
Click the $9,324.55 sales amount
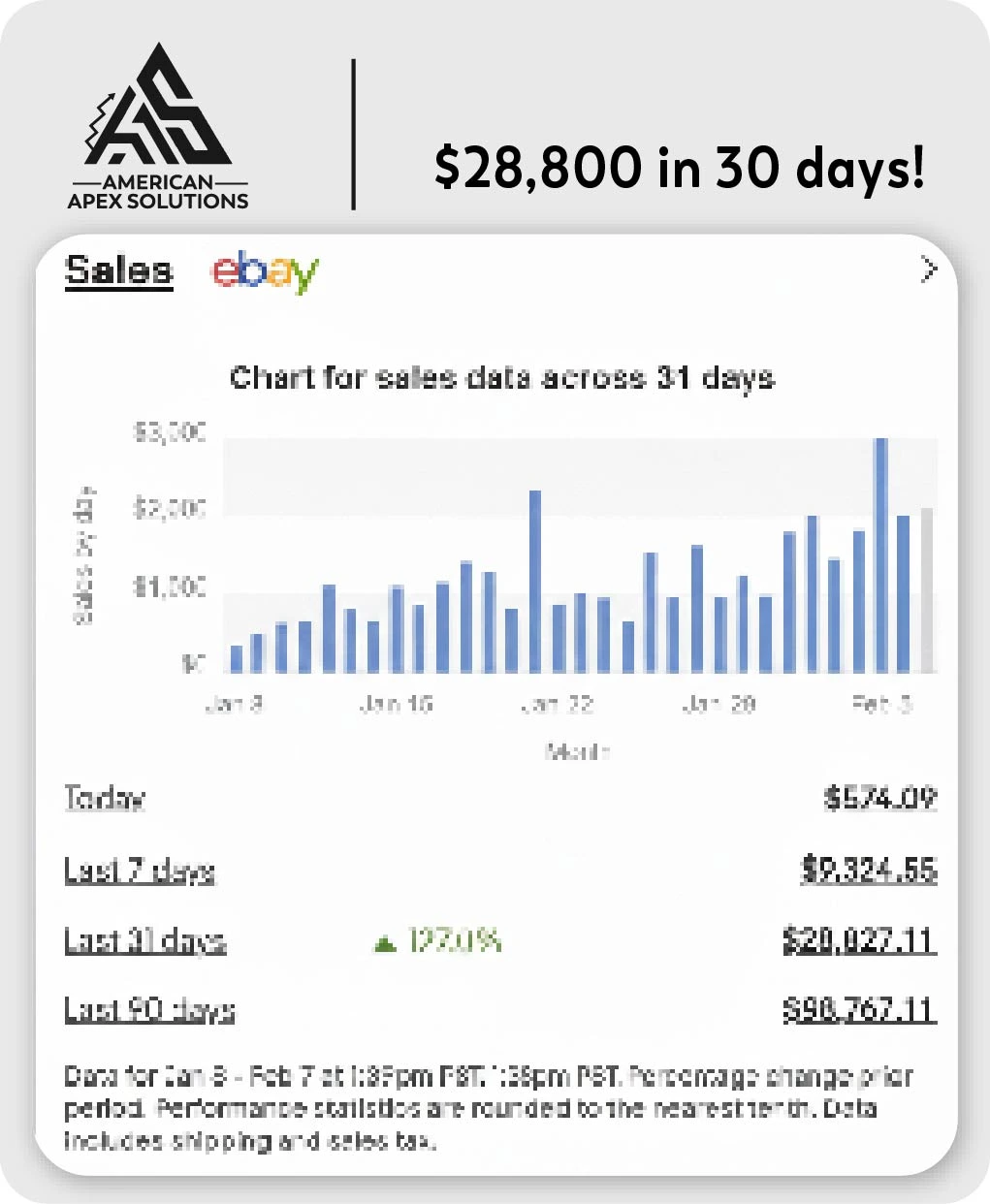coord(869,871)
